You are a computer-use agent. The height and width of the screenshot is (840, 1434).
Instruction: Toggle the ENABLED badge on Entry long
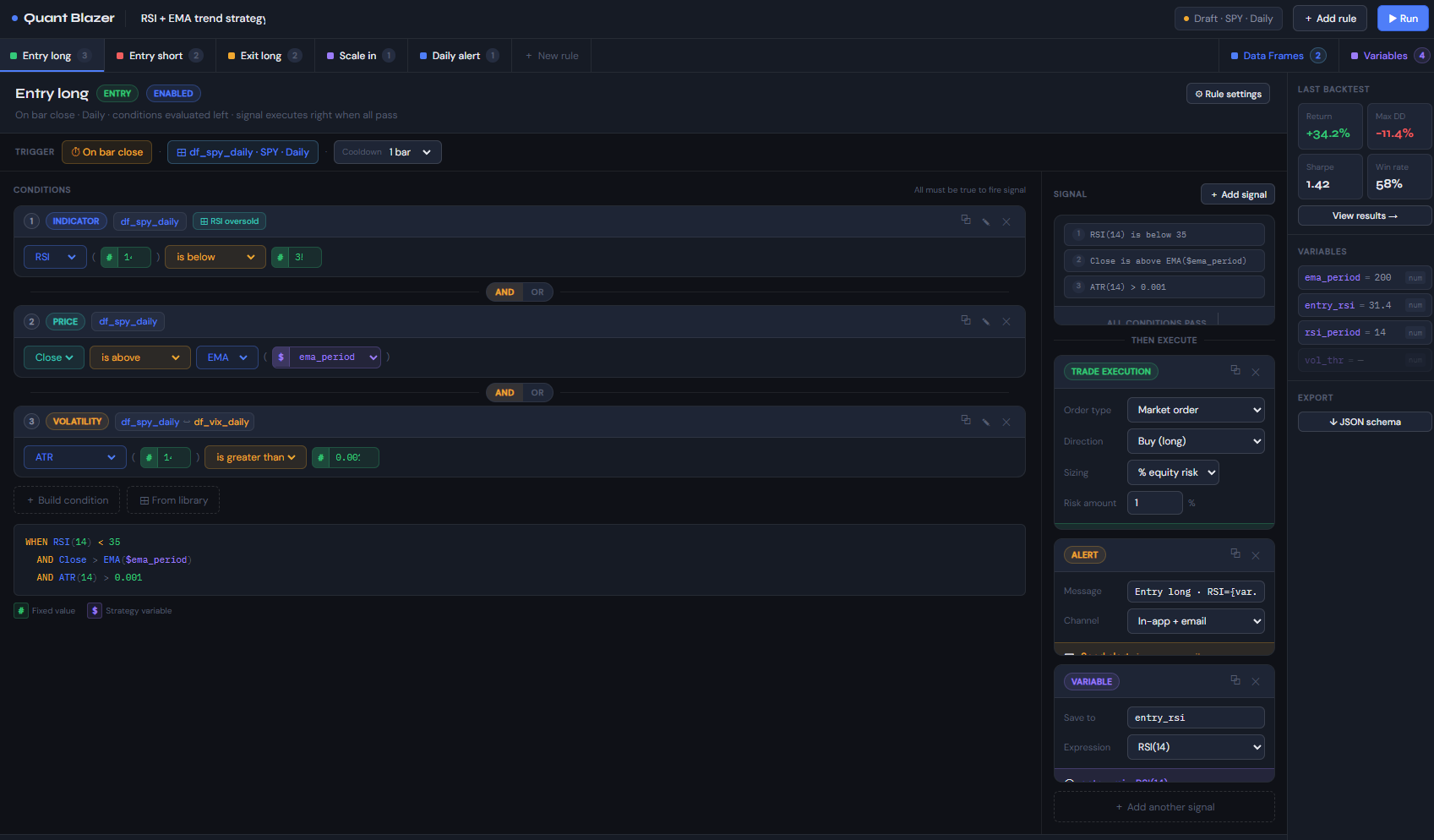(x=173, y=93)
